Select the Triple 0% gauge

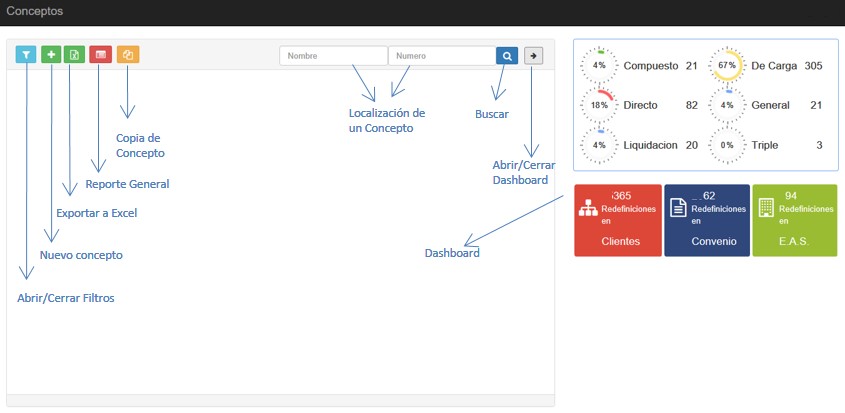pos(727,145)
